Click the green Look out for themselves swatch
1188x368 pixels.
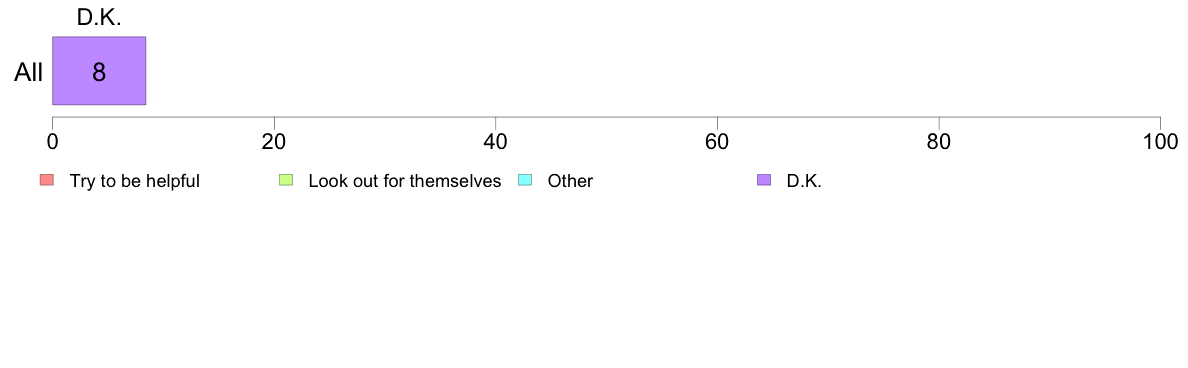pos(286,180)
